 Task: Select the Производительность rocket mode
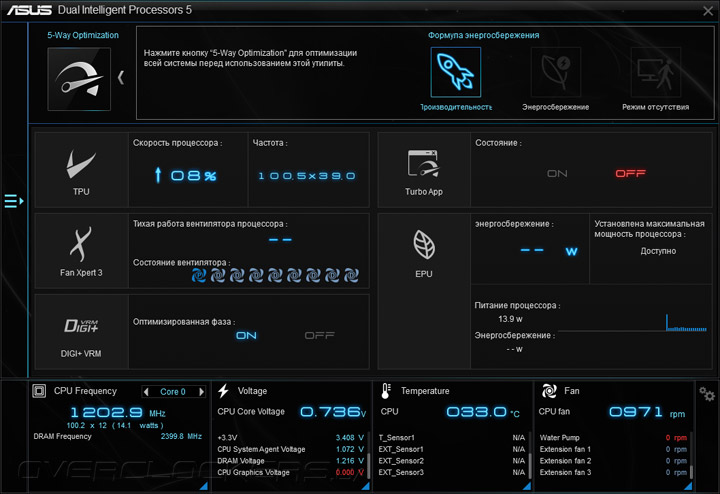(456, 72)
